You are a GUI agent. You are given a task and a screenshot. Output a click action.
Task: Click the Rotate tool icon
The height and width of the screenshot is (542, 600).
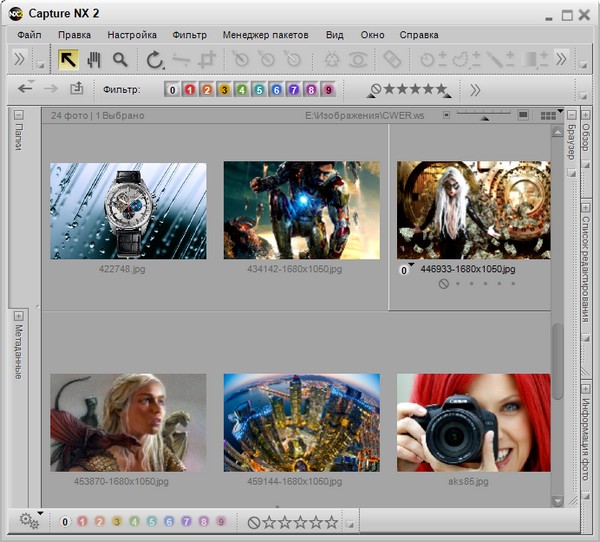tap(154, 60)
